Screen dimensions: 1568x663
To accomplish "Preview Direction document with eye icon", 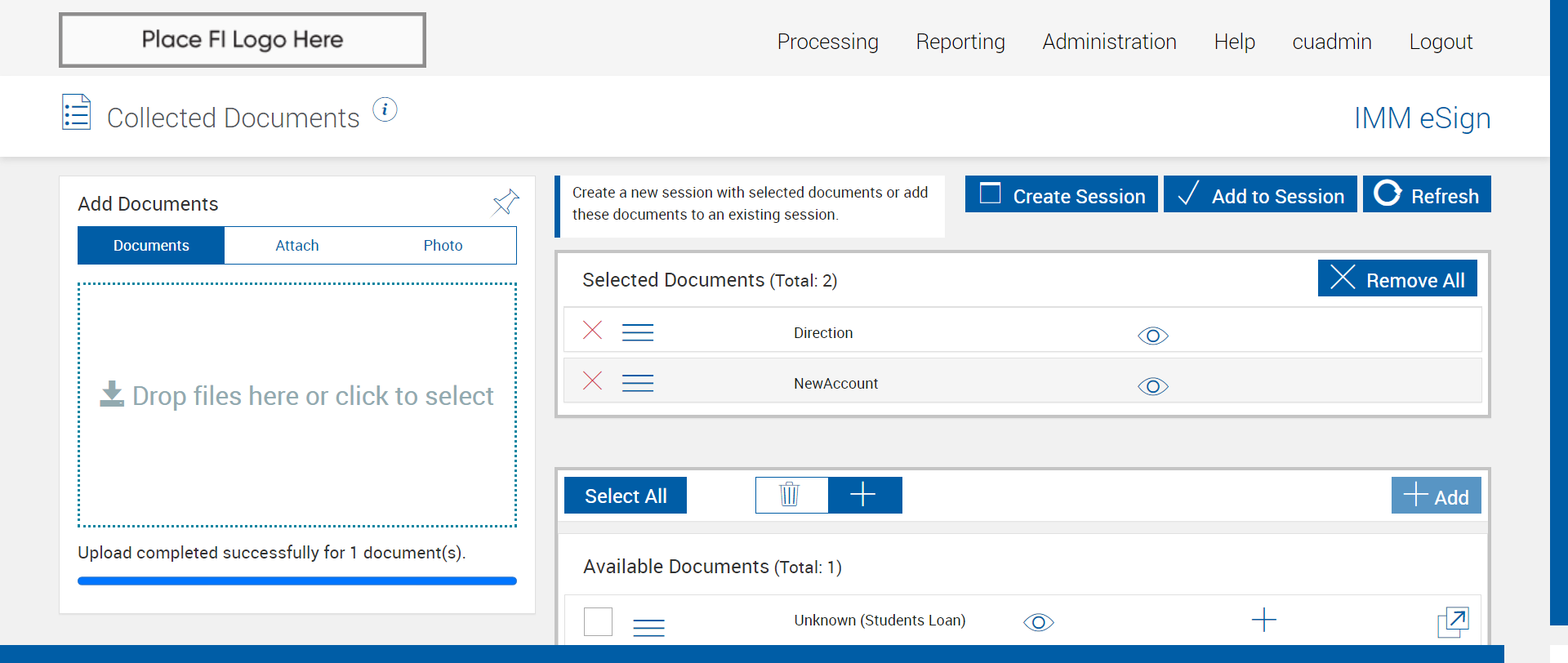I will (1152, 336).
